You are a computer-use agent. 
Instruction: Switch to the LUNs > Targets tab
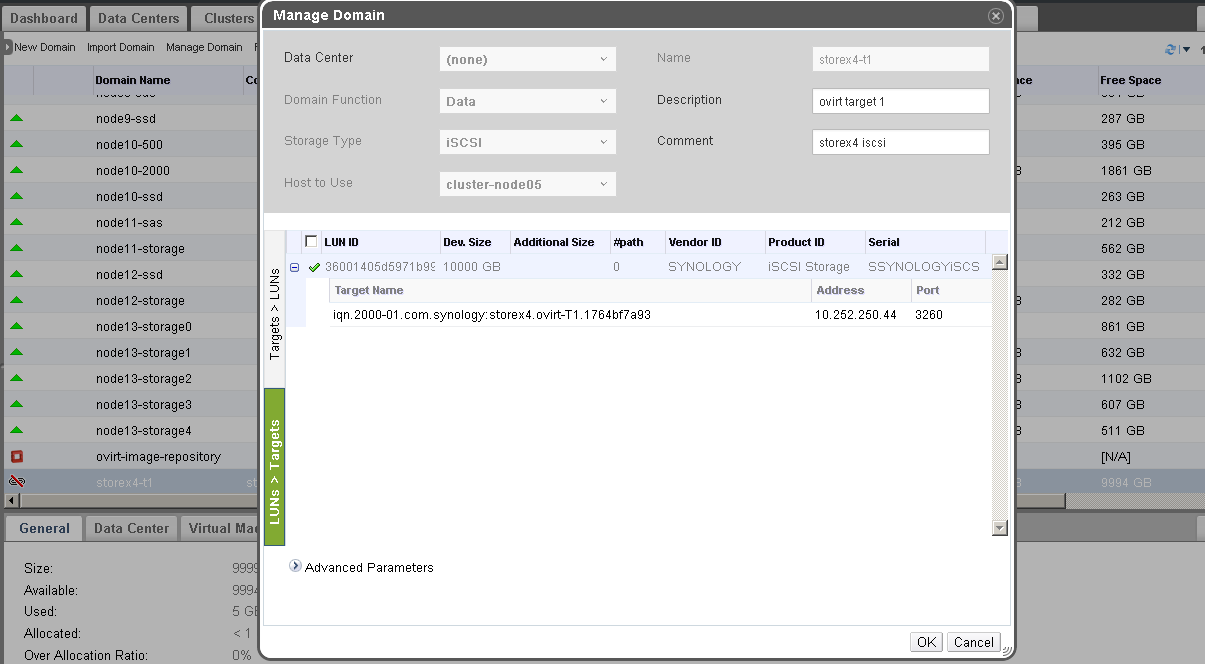[x=275, y=467]
